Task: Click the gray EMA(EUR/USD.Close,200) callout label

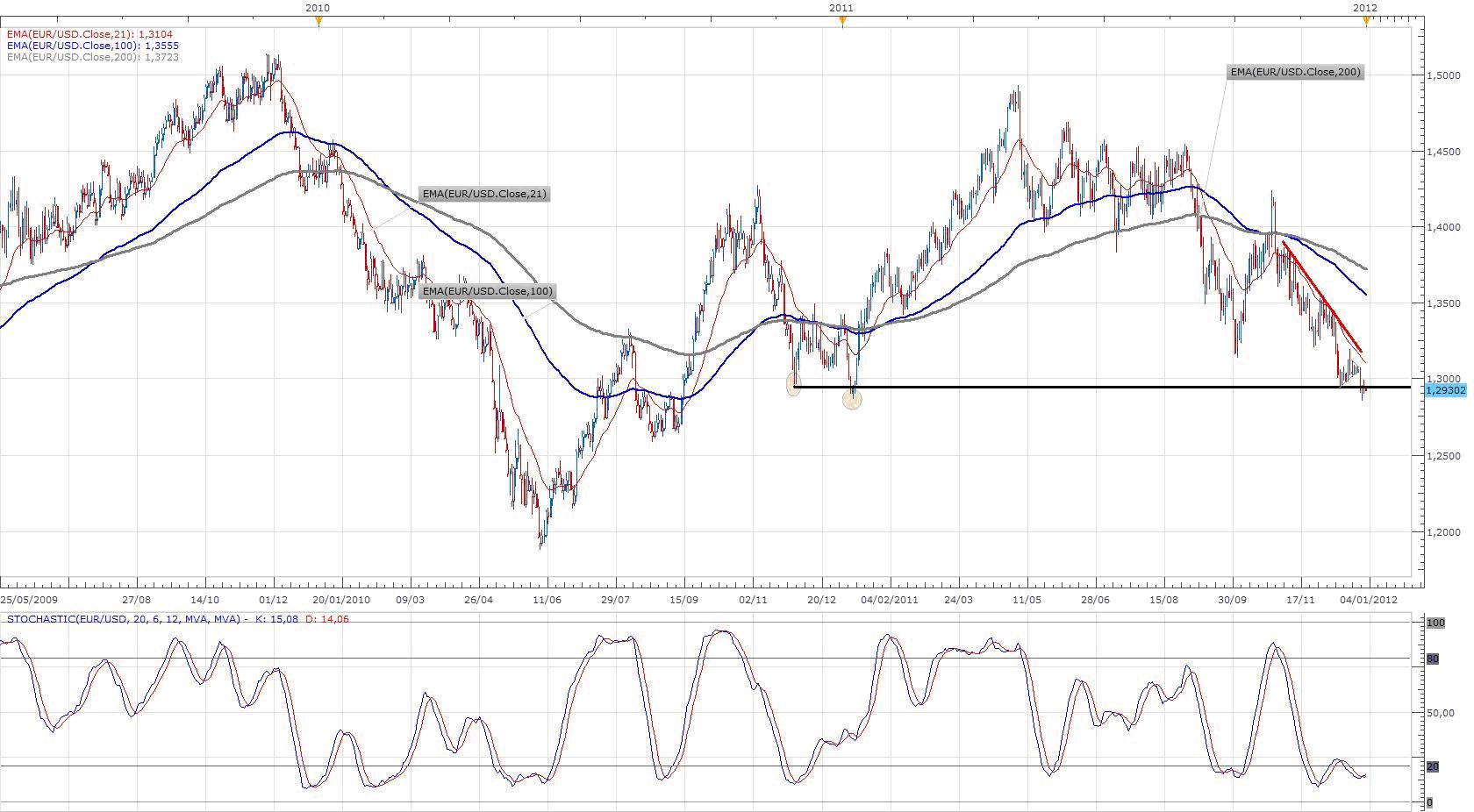Action: 1295,72
